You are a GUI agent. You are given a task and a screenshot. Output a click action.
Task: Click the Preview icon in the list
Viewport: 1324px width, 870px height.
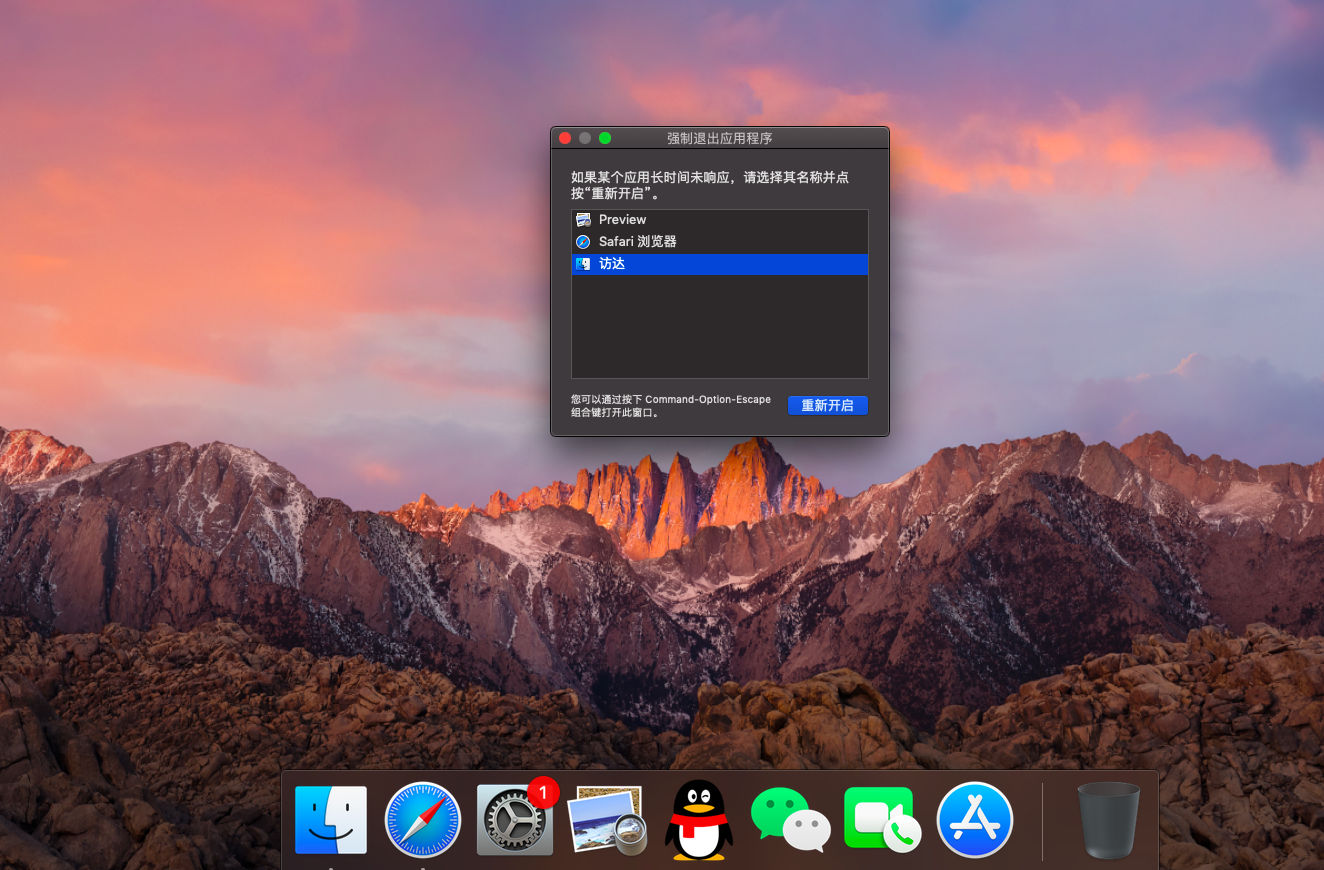[583, 220]
